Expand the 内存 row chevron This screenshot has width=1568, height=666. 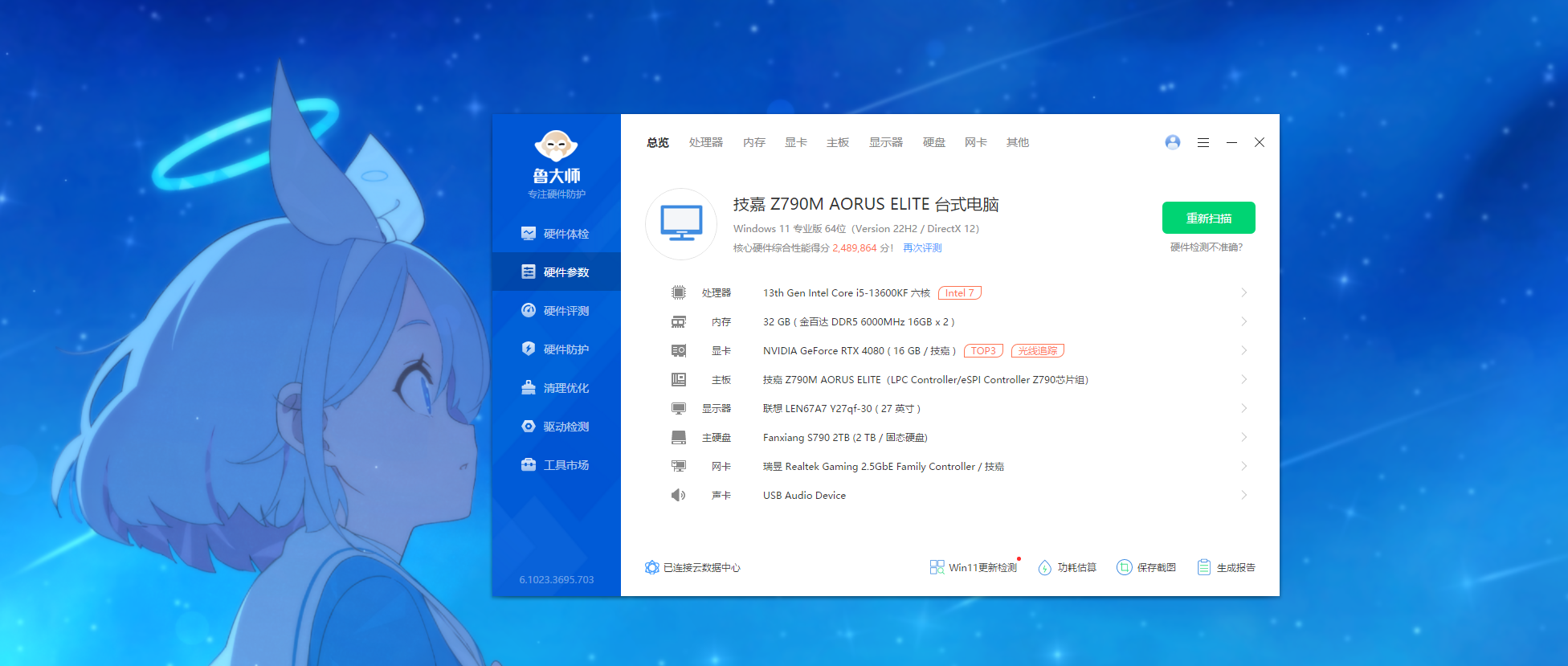1243,321
